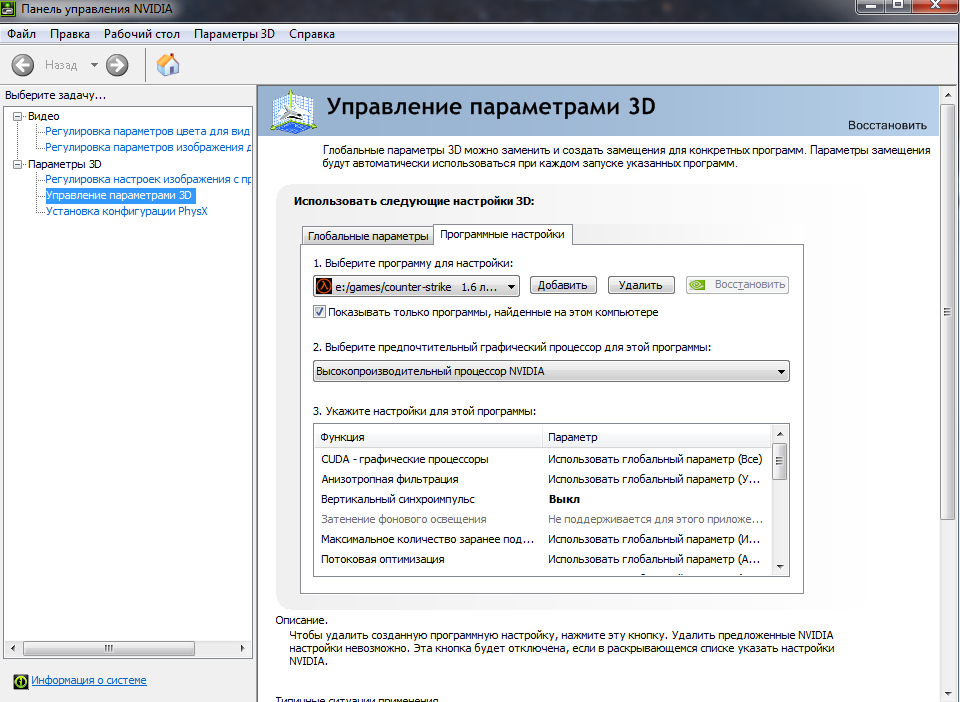Click the Параметр column header
Screen dimensions: 960x702
pyautogui.click(x=656, y=437)
